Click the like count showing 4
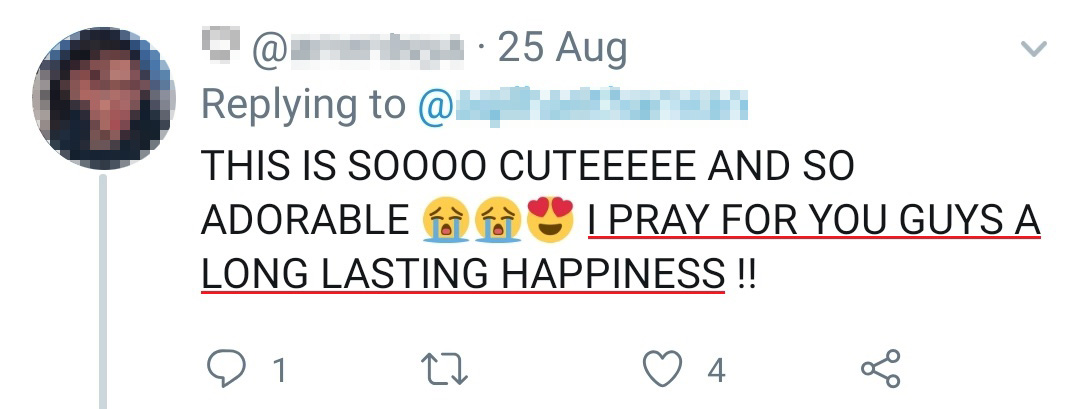The image size is (1080, 409). coord(716,371)
